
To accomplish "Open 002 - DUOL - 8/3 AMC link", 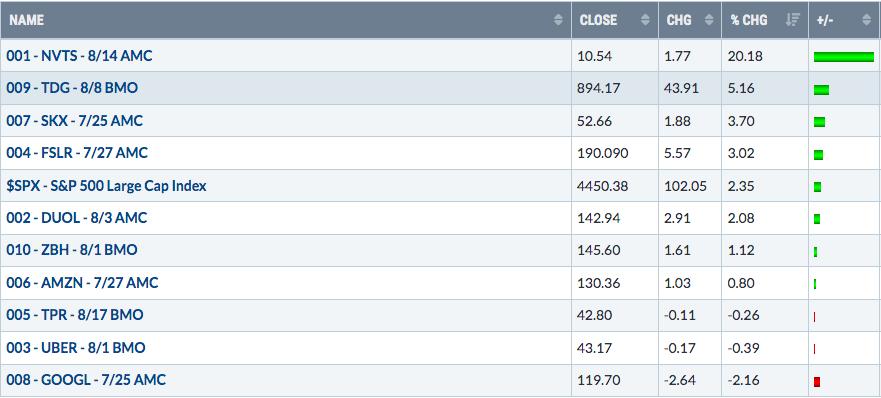I will click(x=77, y=218).
